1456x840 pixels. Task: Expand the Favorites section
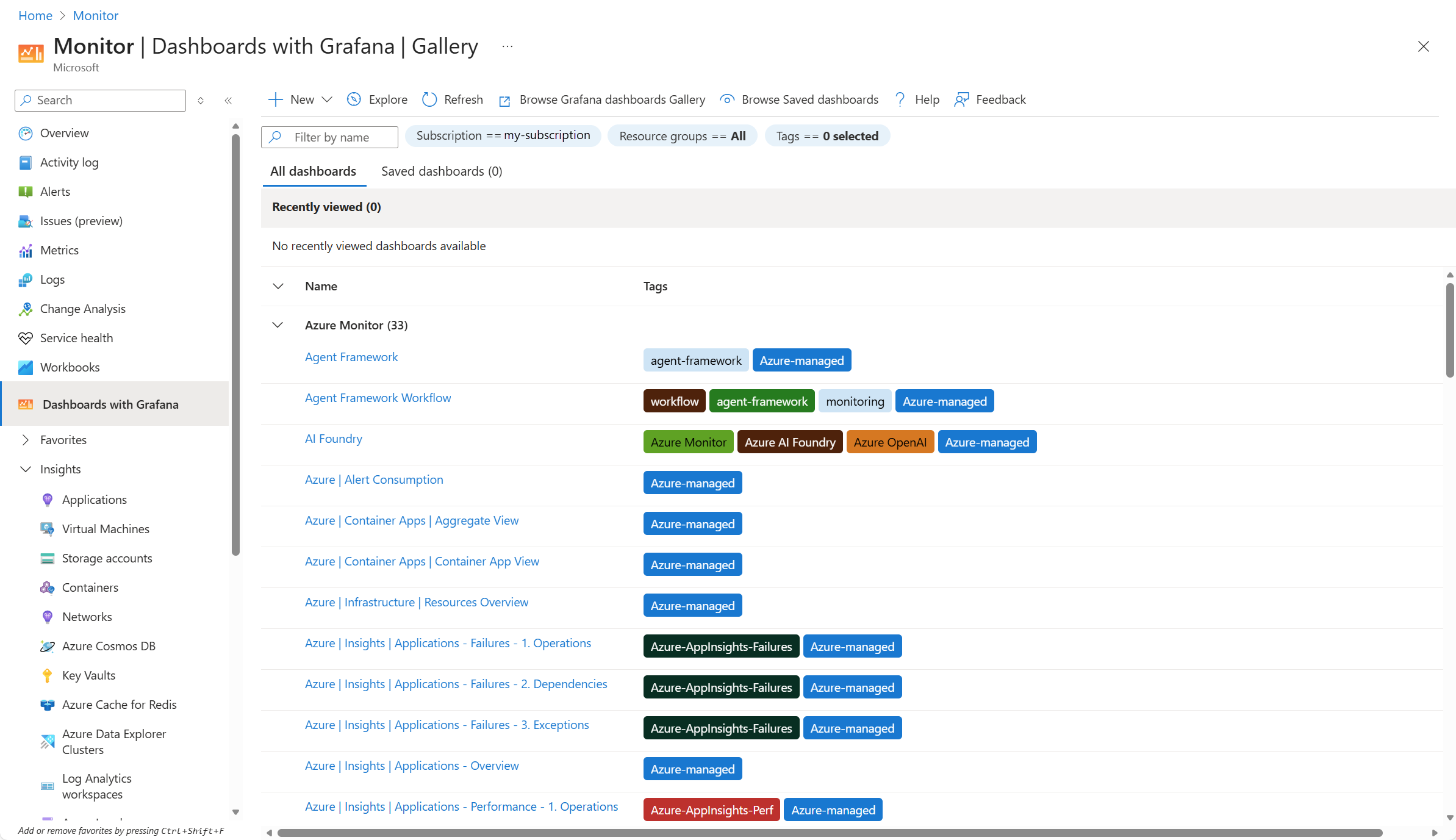(x=26, y=440)
